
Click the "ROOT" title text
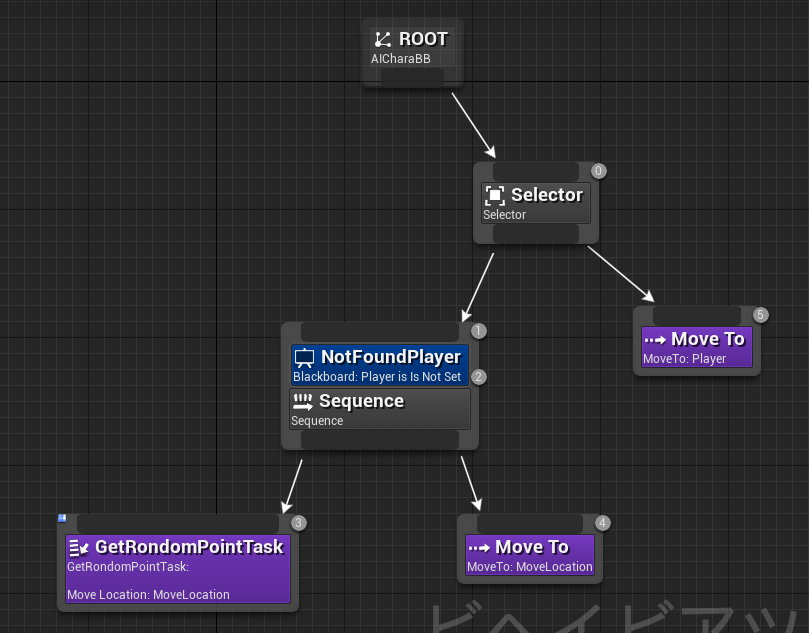pos(424,39)
